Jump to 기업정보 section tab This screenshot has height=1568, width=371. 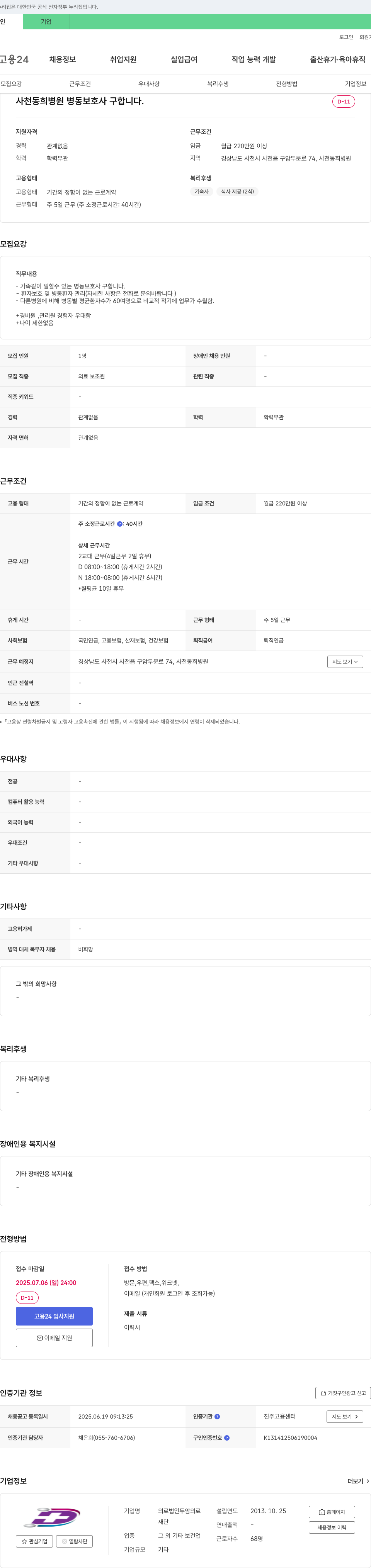pos(356,84)
